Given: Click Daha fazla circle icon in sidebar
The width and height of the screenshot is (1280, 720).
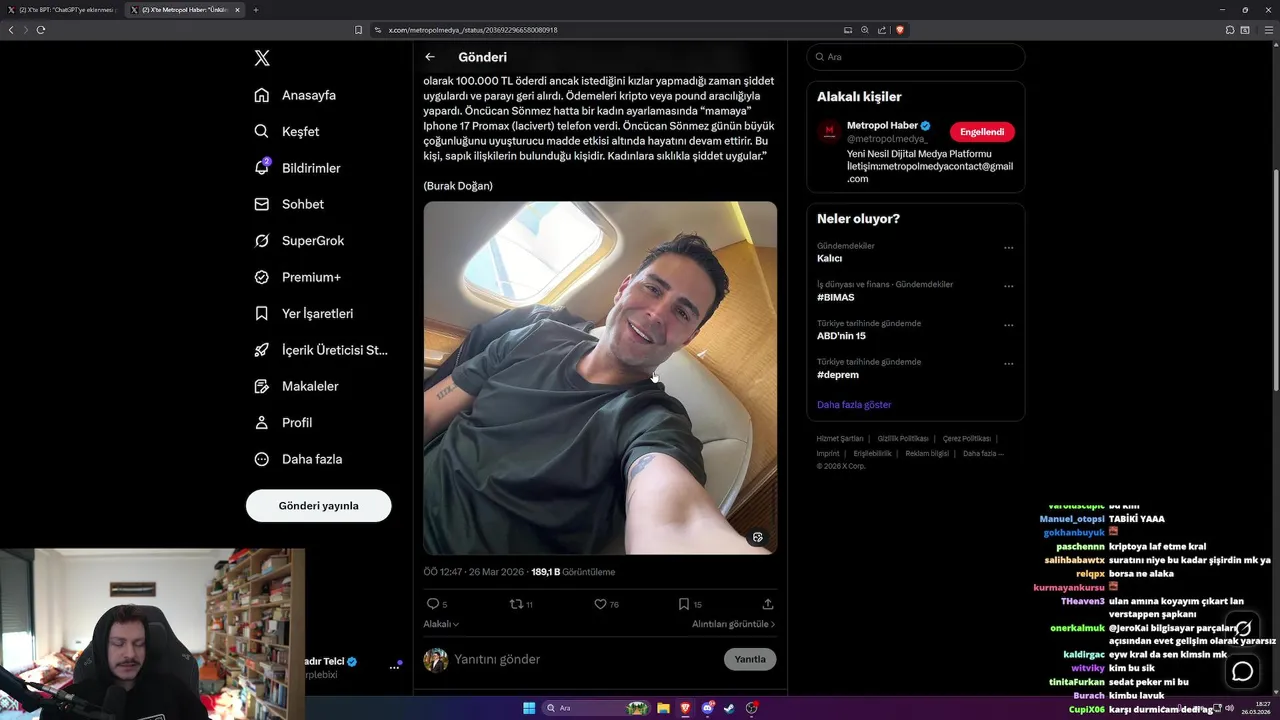Looking at the screenshot, I should pyautogui.click(x=261, y=459).
